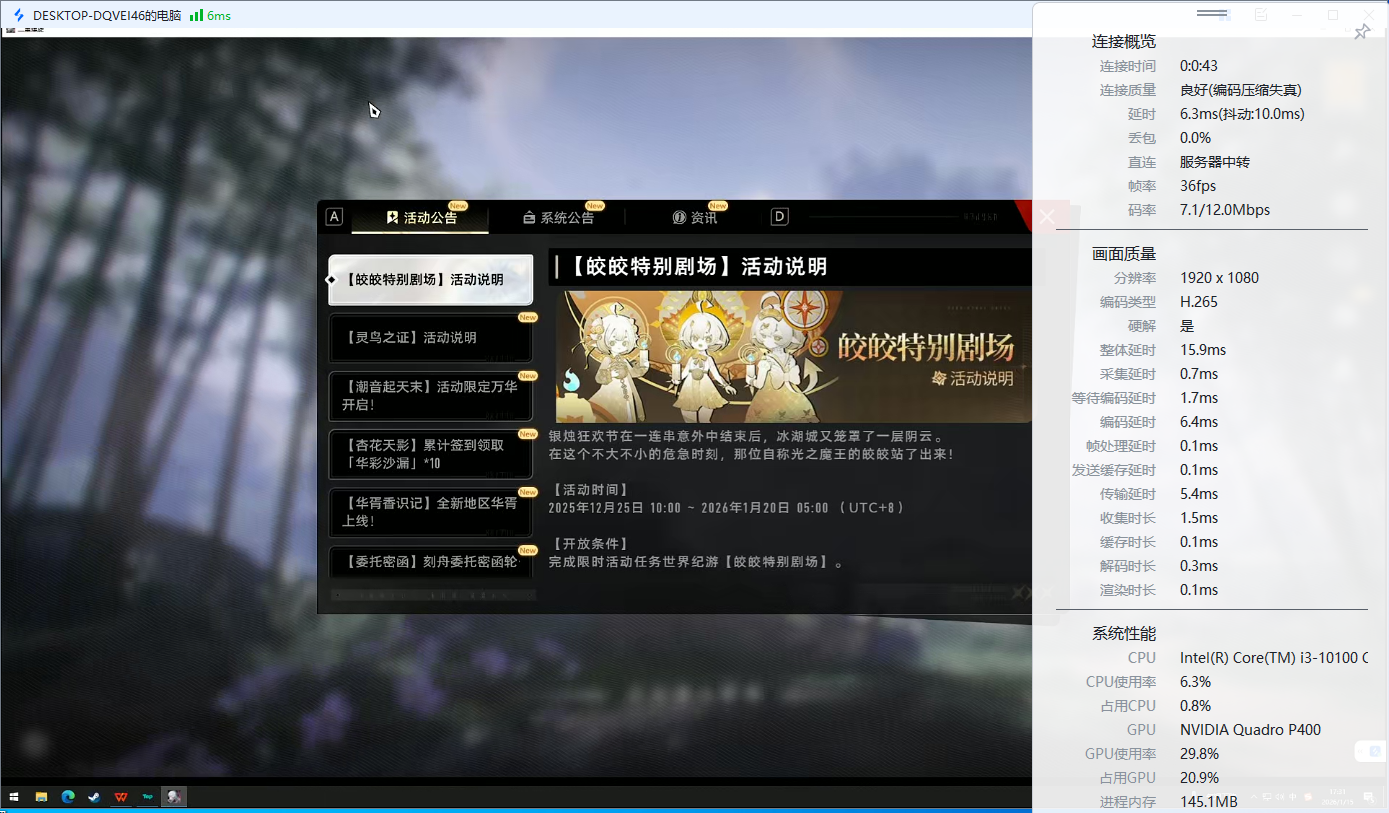
Task: Launch Microsoft Edge from the taskbar
Action: pos(68,796)
